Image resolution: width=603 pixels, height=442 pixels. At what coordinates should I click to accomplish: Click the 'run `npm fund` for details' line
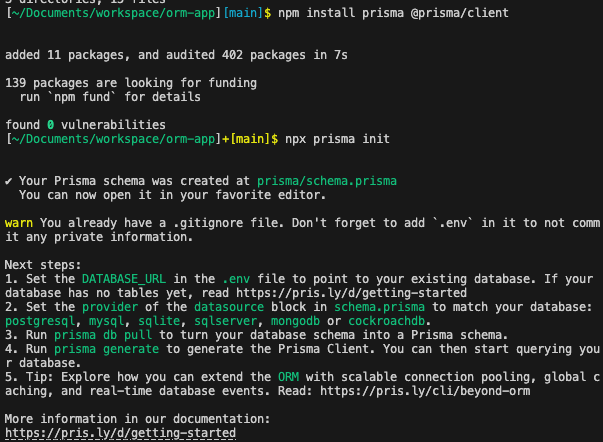110,97
